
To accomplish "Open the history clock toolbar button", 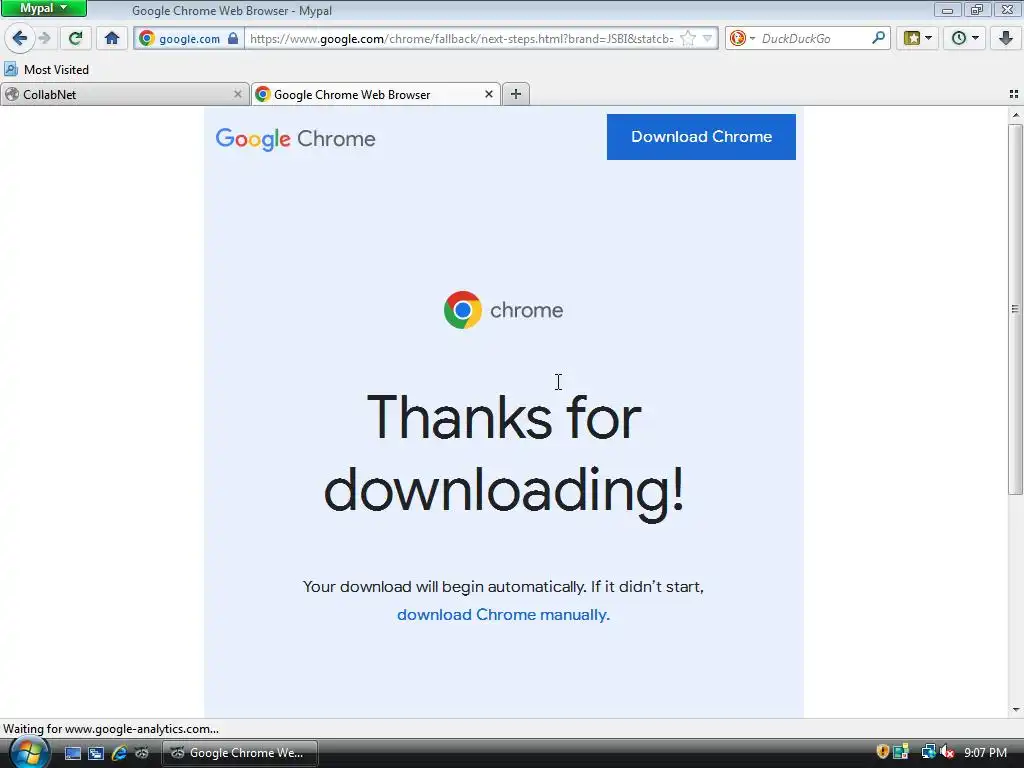I will [x=965, y=39].
